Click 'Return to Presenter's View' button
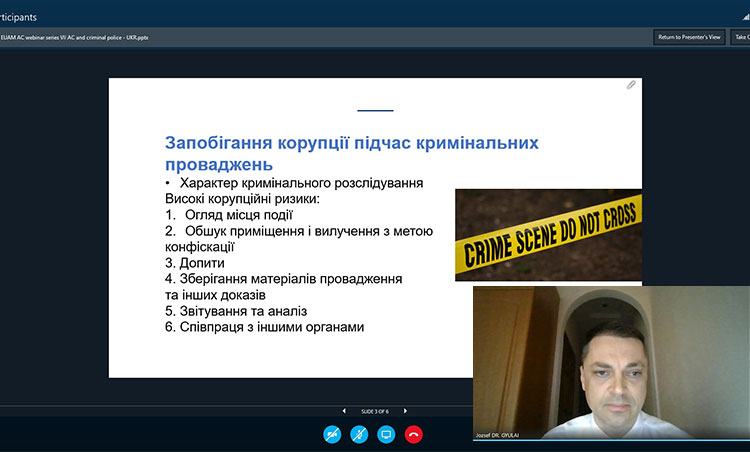The image size is (750, 452). click(x=689, y=37)
